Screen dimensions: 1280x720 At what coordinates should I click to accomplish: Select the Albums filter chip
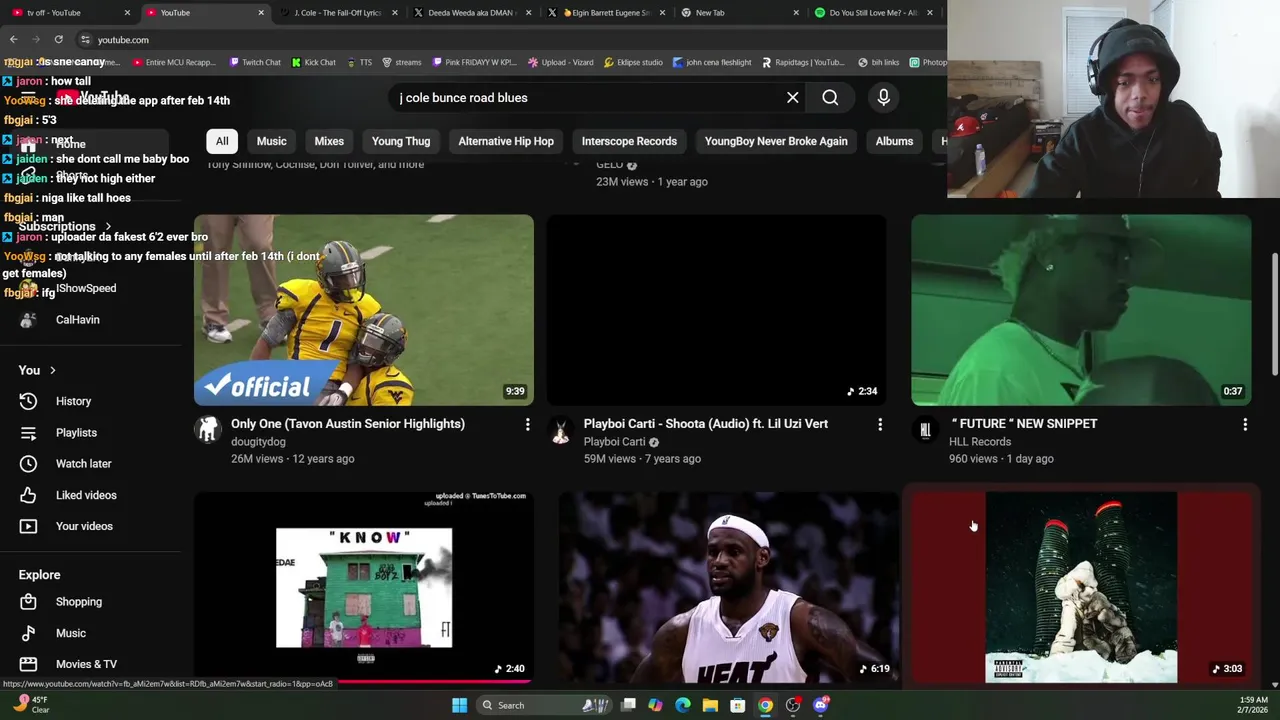click(x=894, y=141)
